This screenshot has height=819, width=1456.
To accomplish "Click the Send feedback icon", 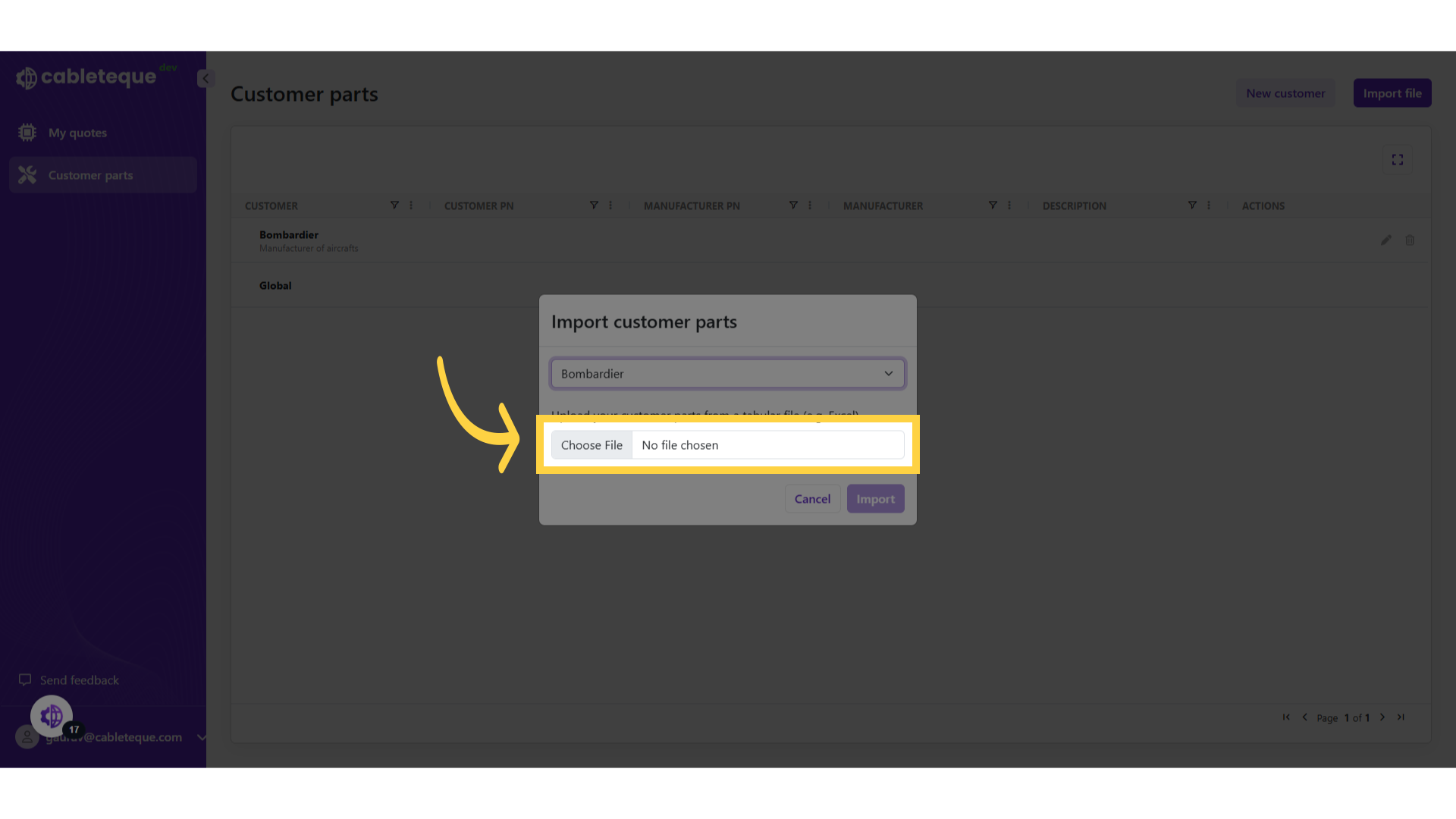I will coord(26,679).
